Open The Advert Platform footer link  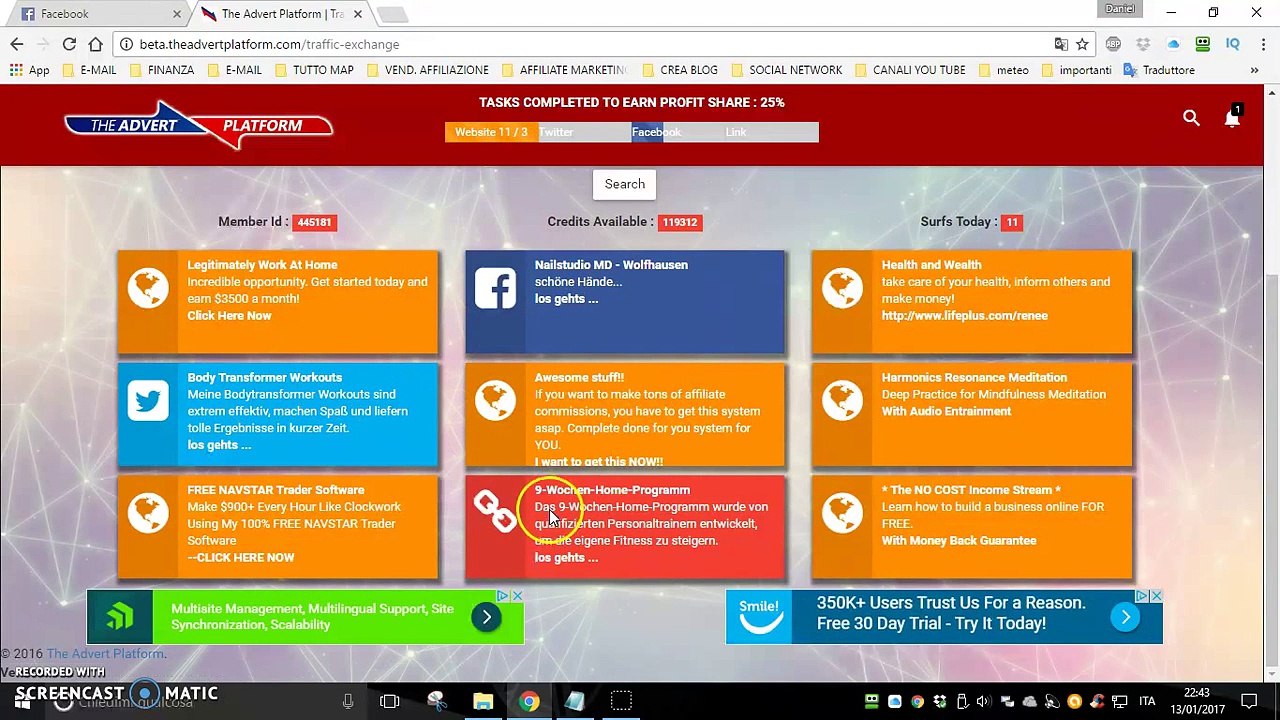[x=105, y=654]
